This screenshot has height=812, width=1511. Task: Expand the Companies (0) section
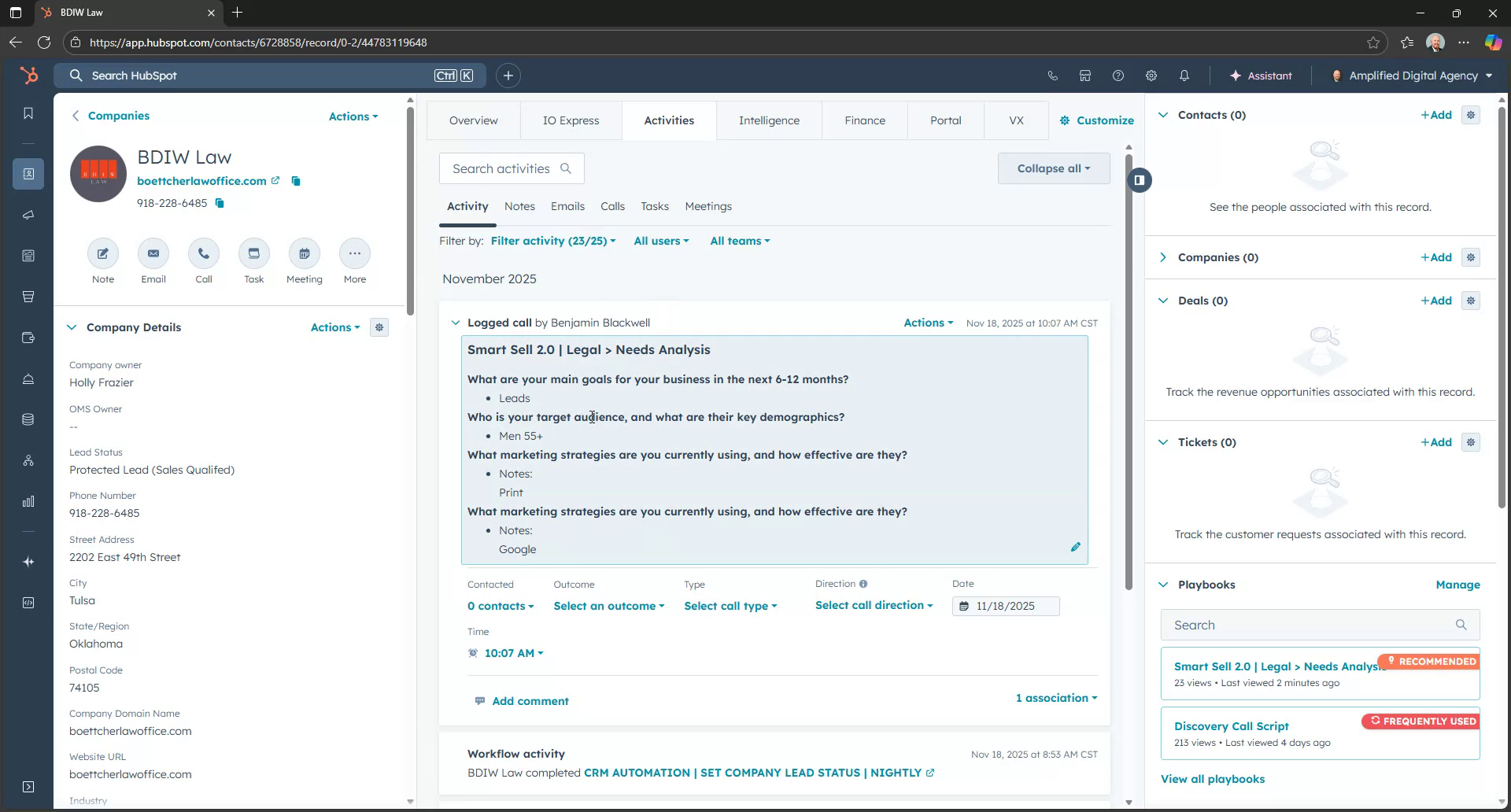[1163, 257]
